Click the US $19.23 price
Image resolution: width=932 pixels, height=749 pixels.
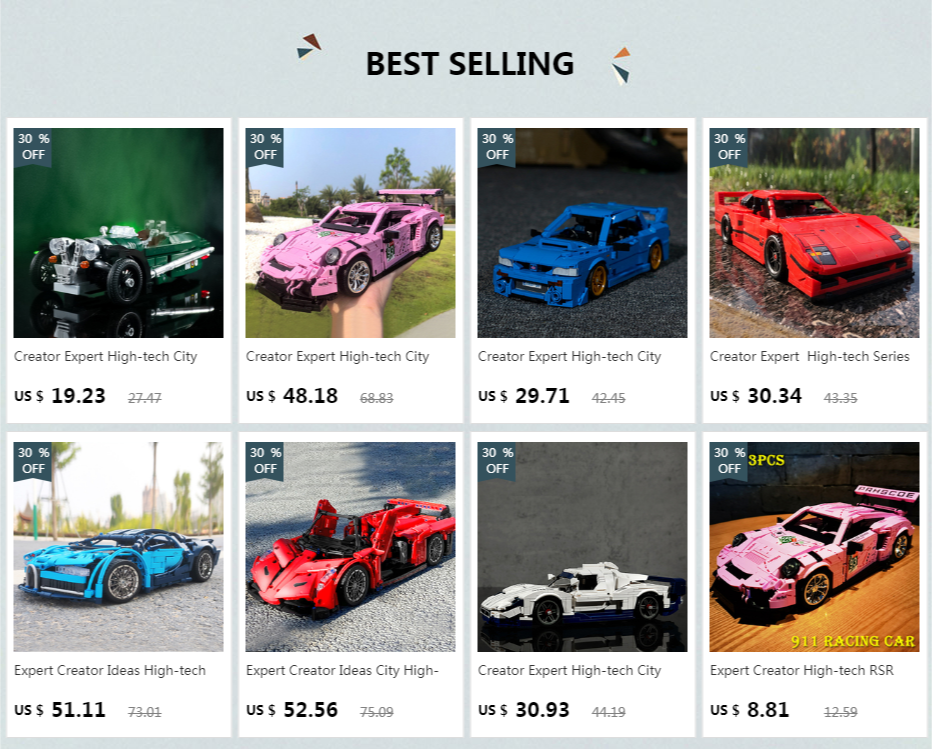(59, 396)
